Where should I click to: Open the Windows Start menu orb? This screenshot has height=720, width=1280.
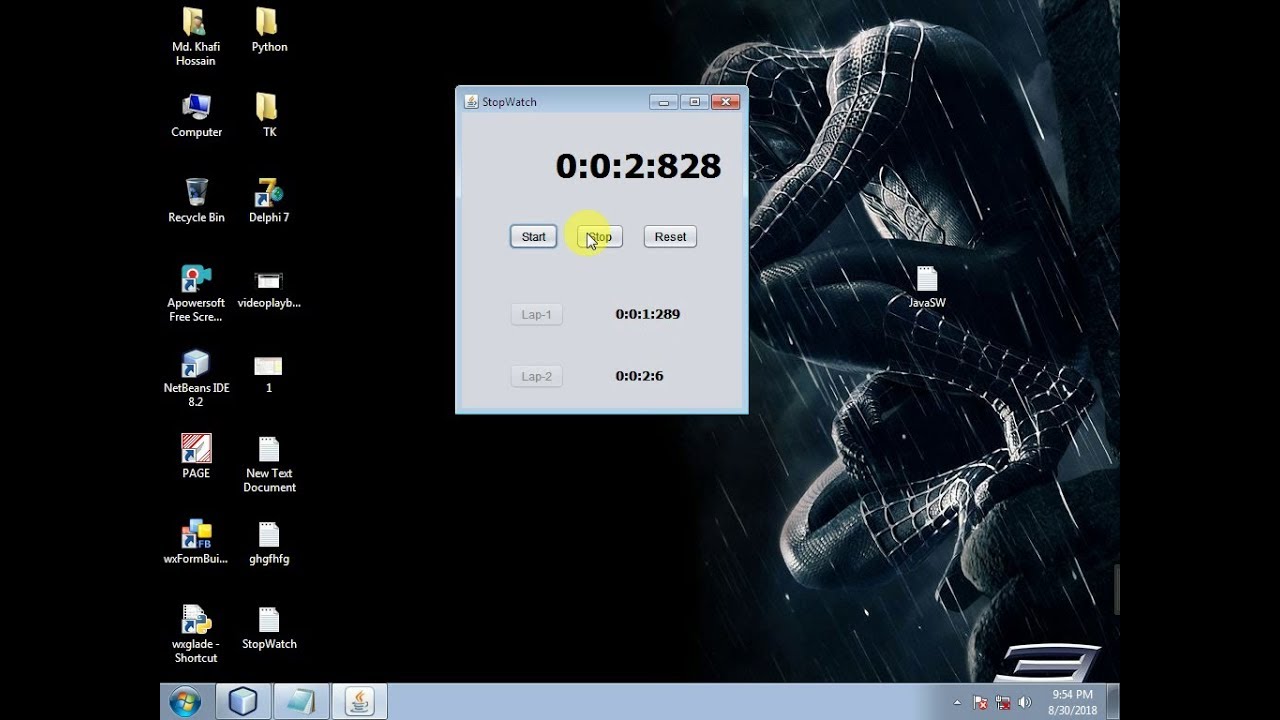(185, 702)
